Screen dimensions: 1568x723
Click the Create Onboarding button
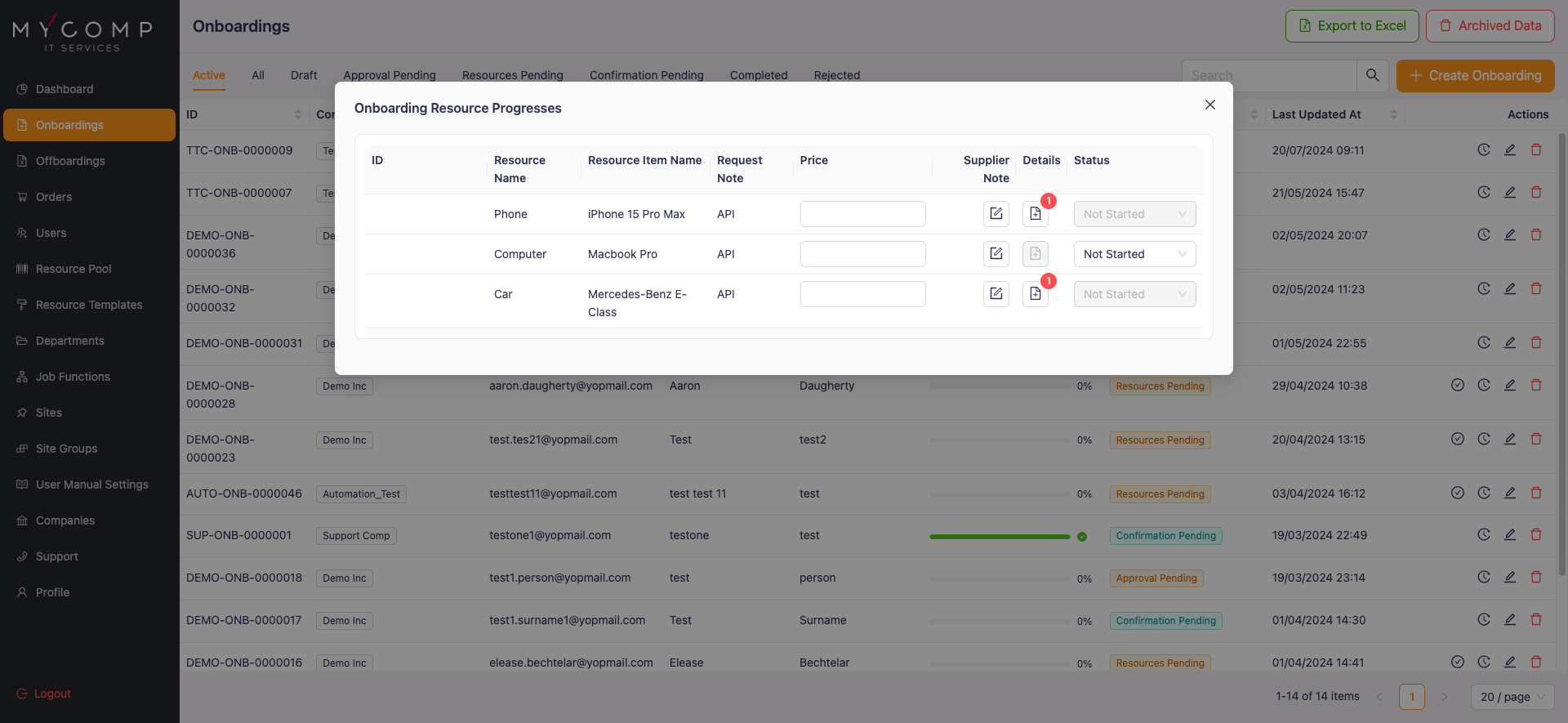click(x=1475, y=75)
